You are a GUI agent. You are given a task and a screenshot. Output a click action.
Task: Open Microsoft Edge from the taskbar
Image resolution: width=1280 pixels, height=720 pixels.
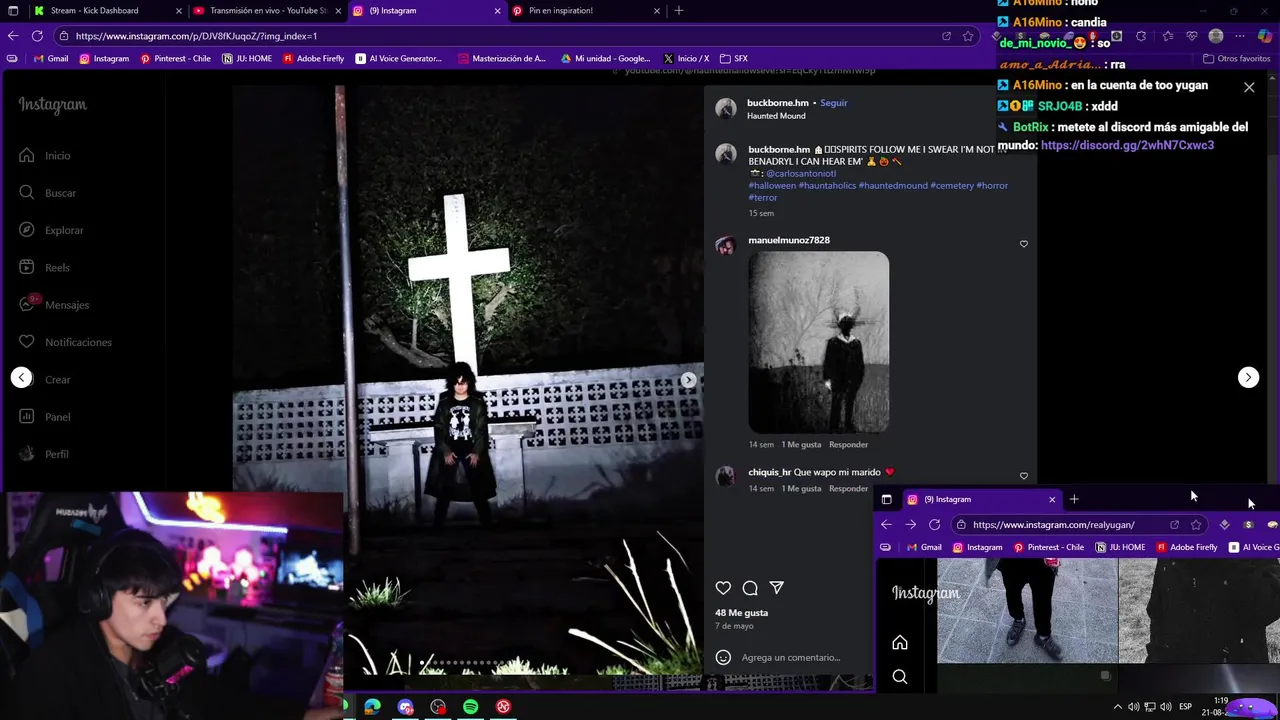372,707
